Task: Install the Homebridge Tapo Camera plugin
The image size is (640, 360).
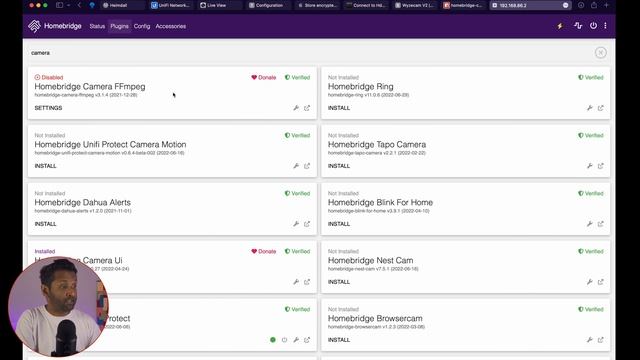Action: point(339,166)
